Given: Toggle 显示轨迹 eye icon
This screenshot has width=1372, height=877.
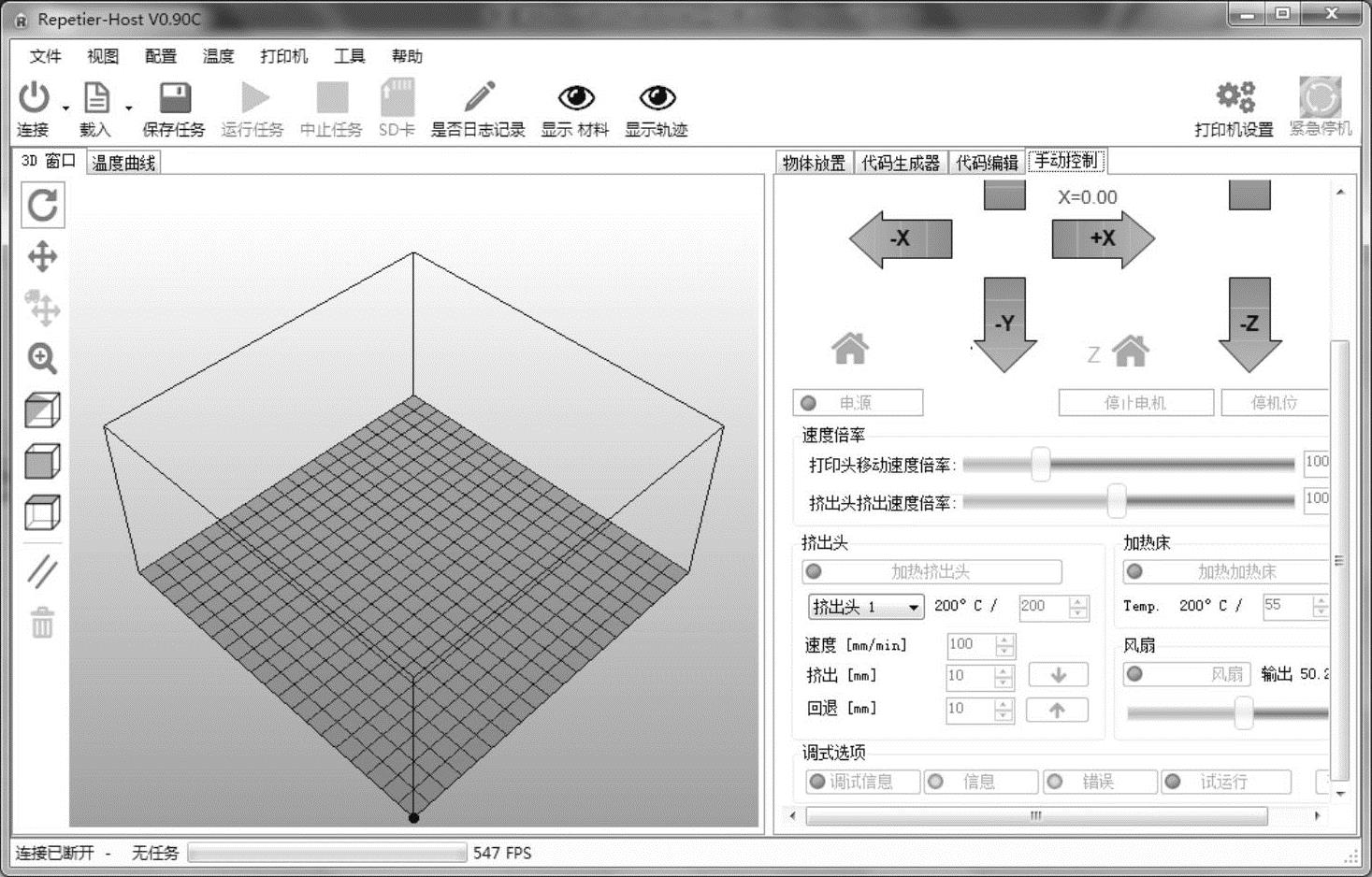Looking at the screenshot, I should point(657,98).
